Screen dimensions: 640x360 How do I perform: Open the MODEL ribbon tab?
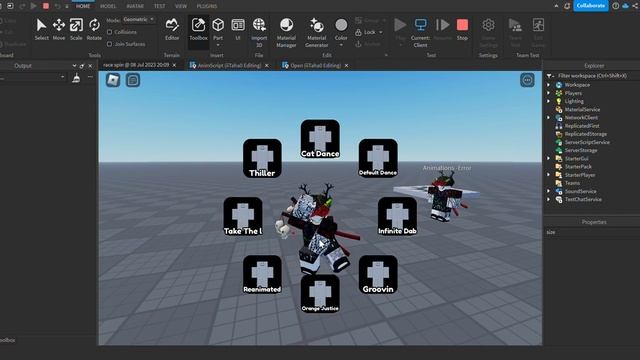coord(108,6)
